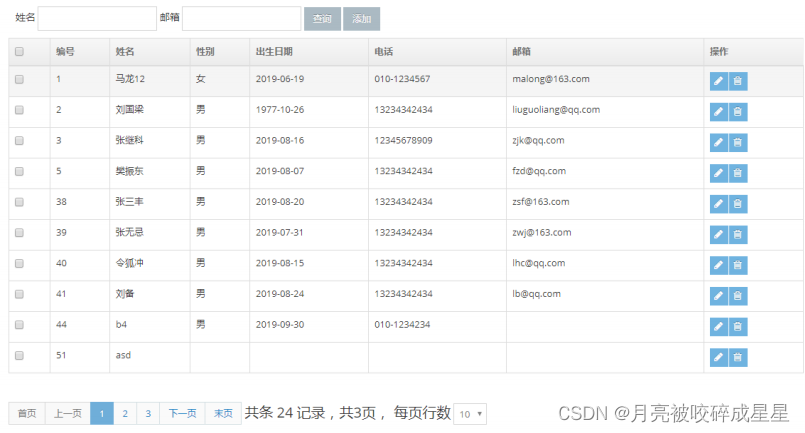Viewport: 805px width, 433px height.
Task: Tick the checkbox for 张三丰
Action: [x=20, y=202]
